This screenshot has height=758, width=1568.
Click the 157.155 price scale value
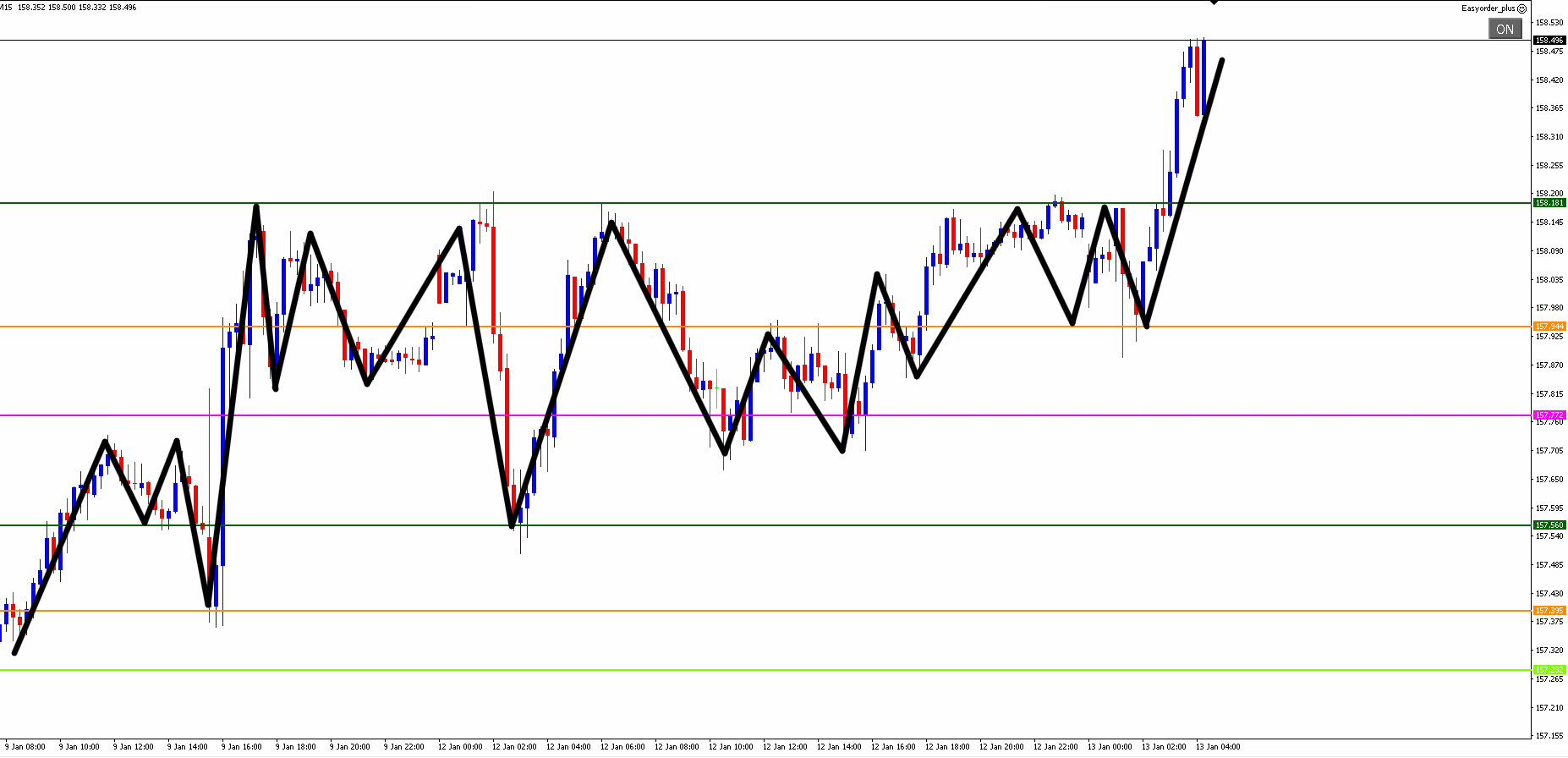[x=1549, y=736]
